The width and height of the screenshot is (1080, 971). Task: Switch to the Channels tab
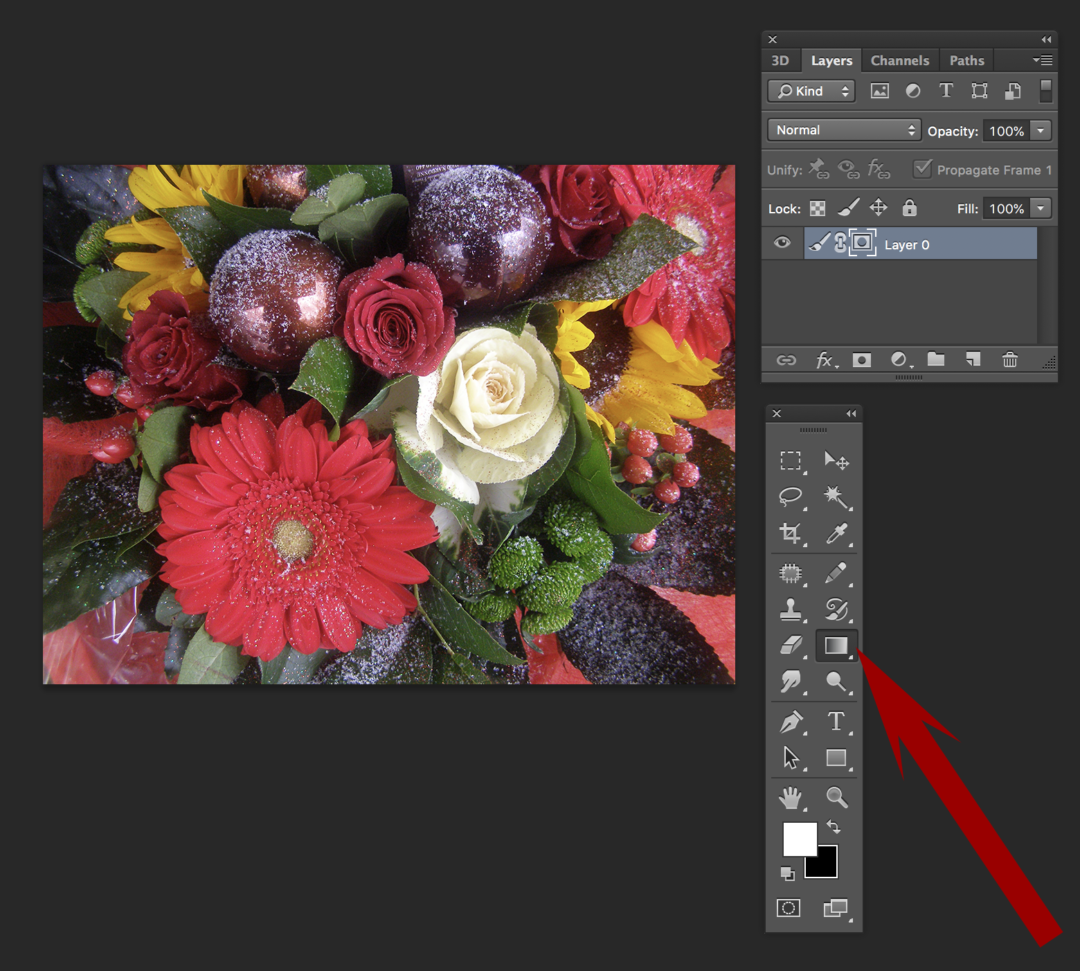pyautogui.click(x=900, y=60)
